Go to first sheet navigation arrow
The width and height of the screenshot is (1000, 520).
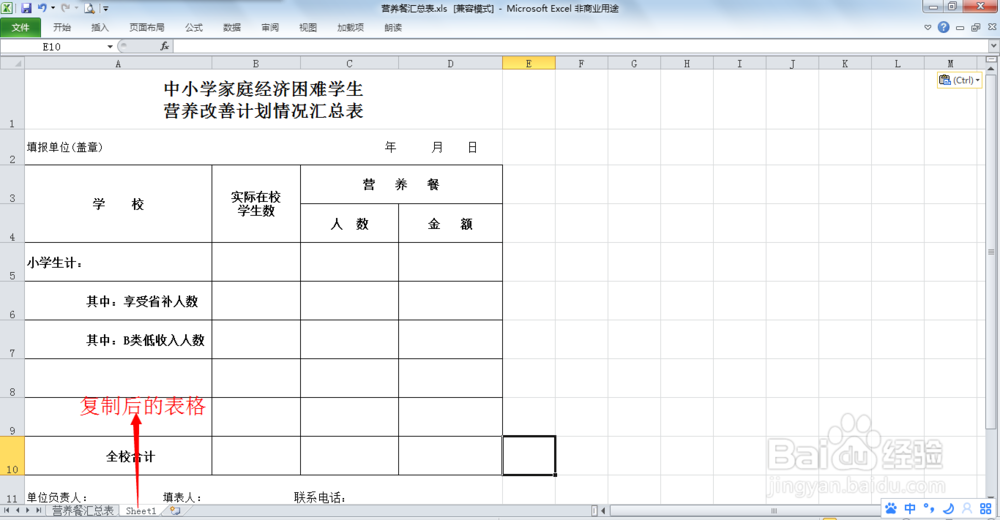tap(6, 510)
